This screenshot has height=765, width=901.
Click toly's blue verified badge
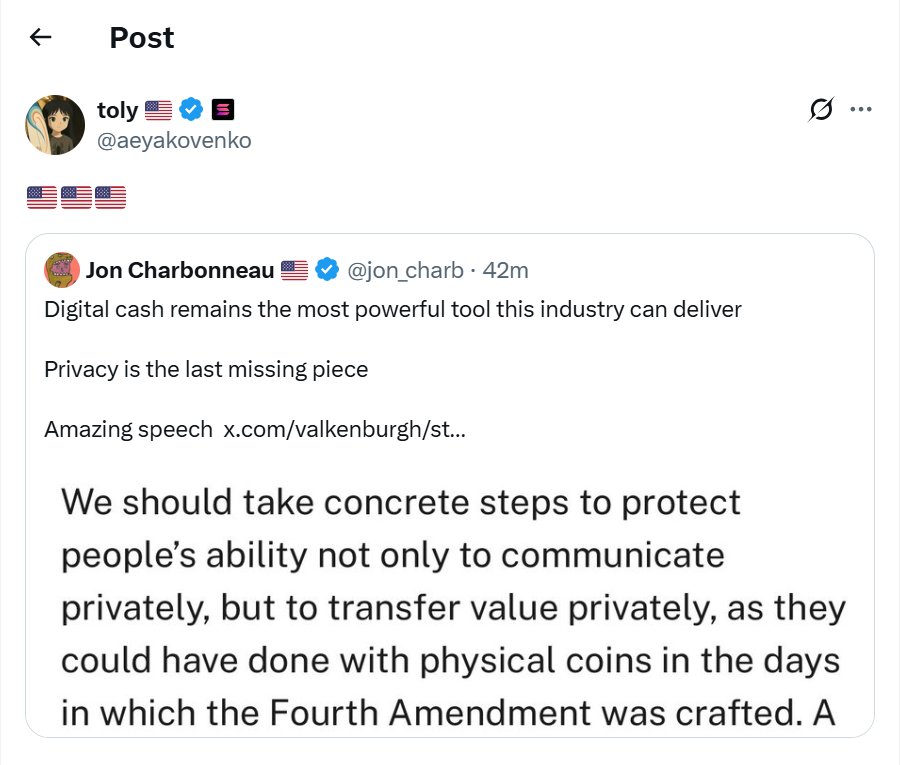point(191,109)
